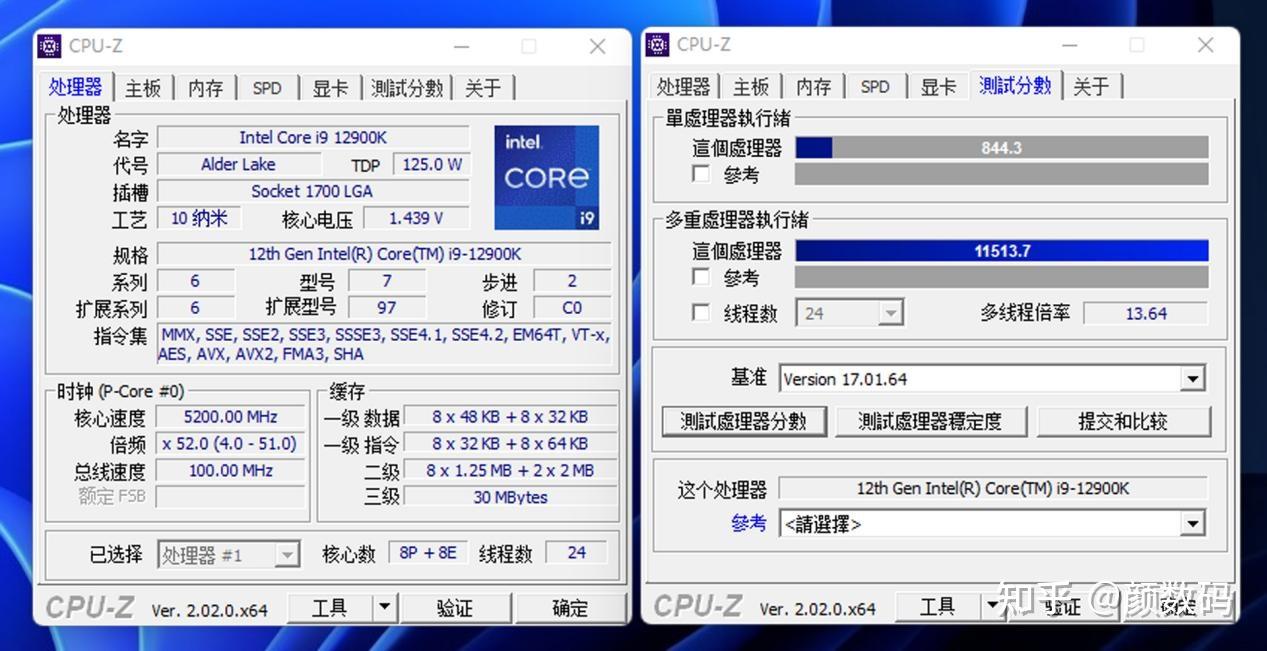Image resolution: width=1267 pixels, height=651 pixels.
Task: Switch to the 主板 tab in left window
Action: 142,87
